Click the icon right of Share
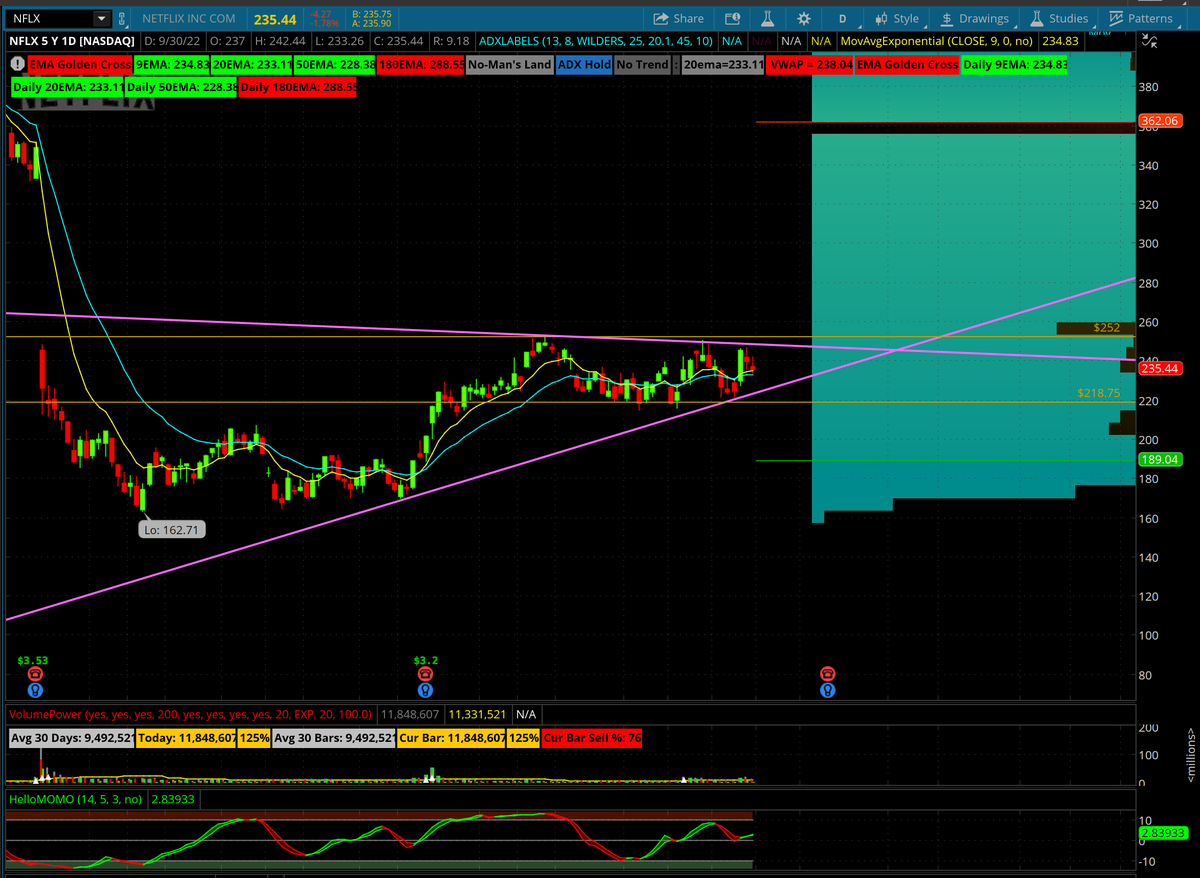The image size is (1200, 878). point(732,18)
